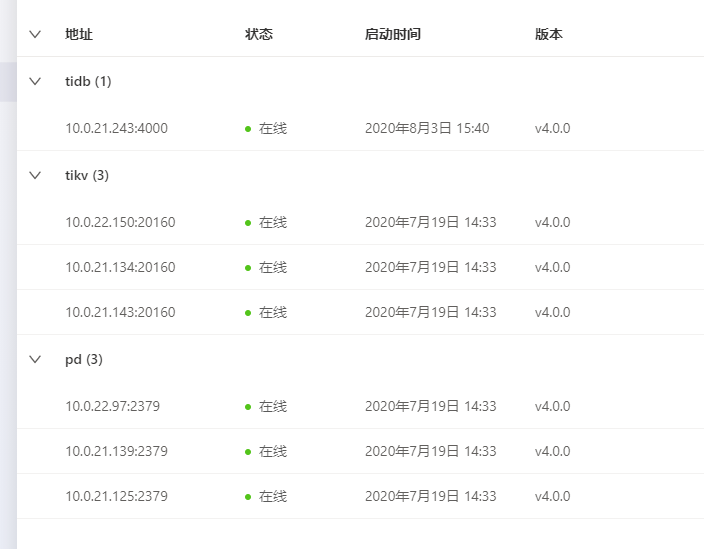Click green online status dot of tidb row

248,129
